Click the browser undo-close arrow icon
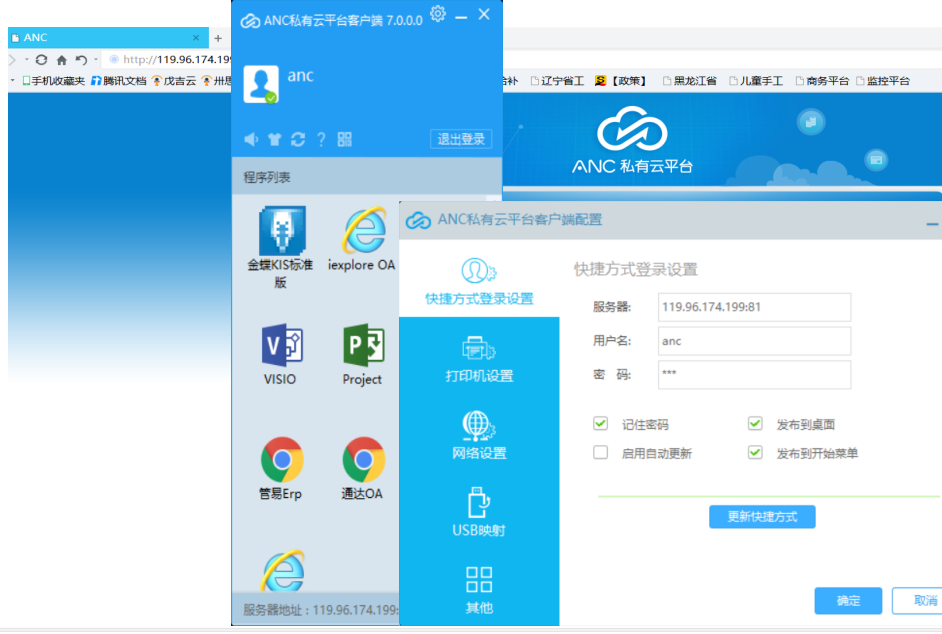 [x=81, y=59]
